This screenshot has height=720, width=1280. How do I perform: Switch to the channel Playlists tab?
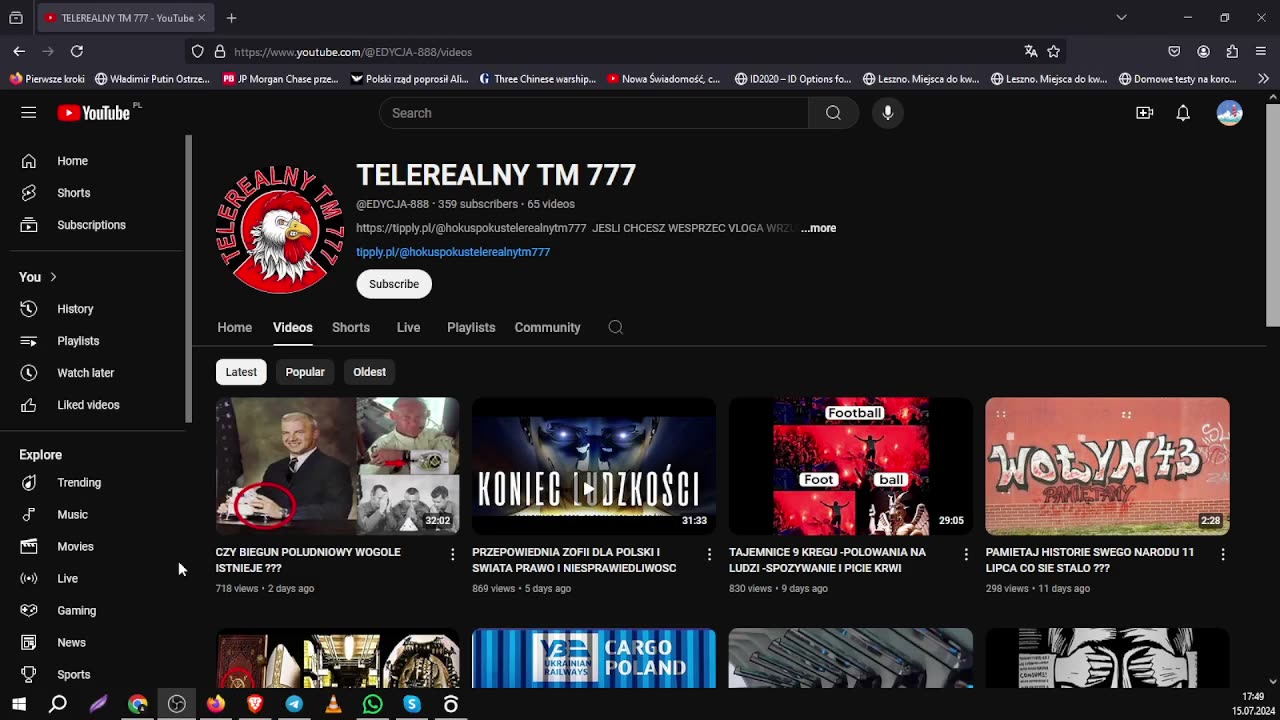point(471,327)
